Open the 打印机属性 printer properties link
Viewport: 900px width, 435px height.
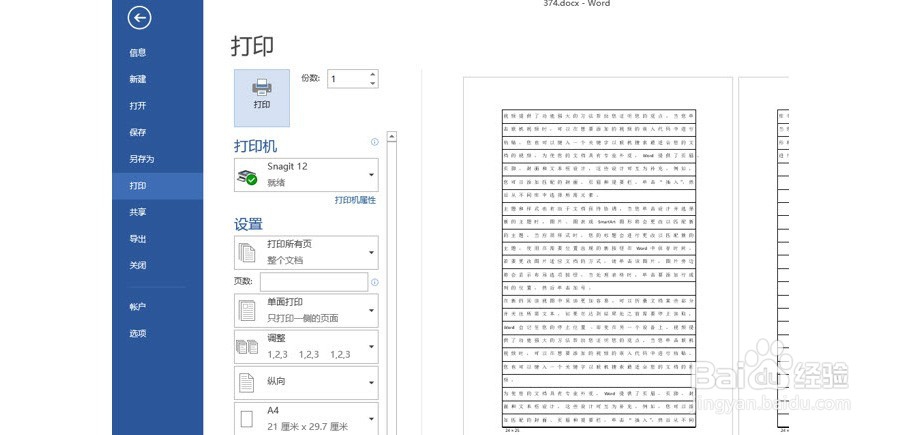(355, 200)
